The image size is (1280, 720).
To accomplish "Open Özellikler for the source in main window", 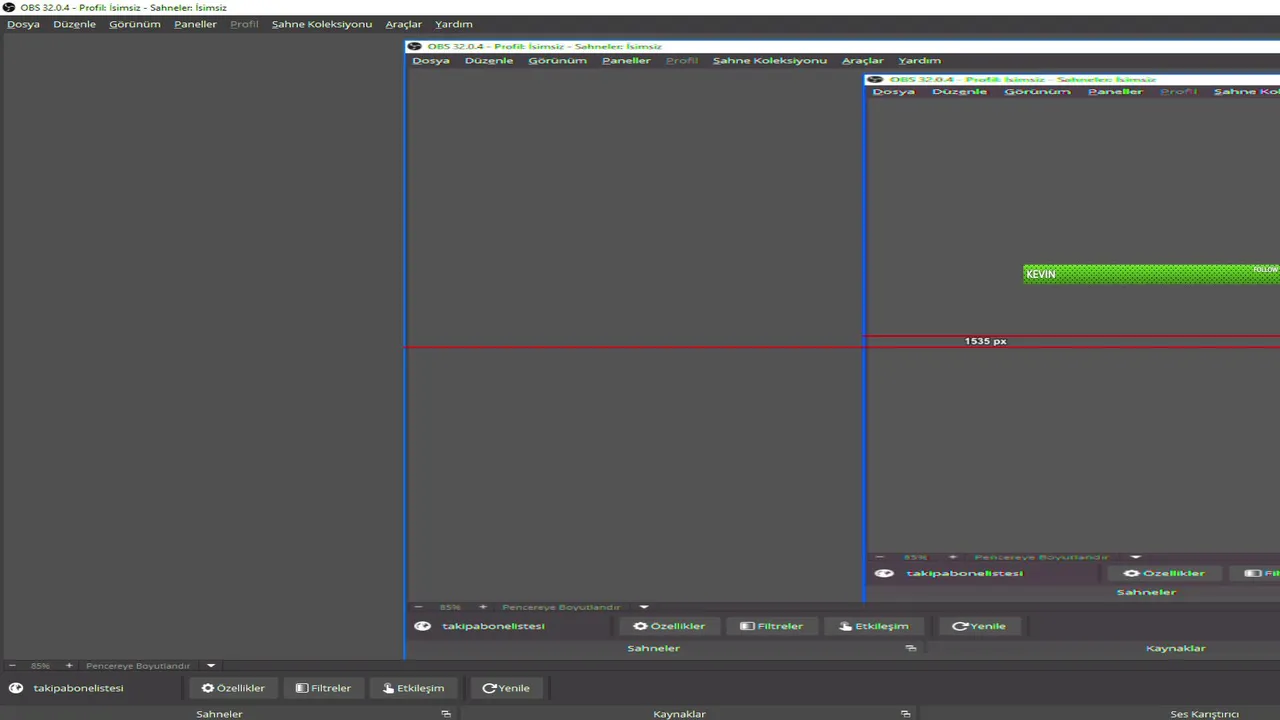I will (233, 688).
